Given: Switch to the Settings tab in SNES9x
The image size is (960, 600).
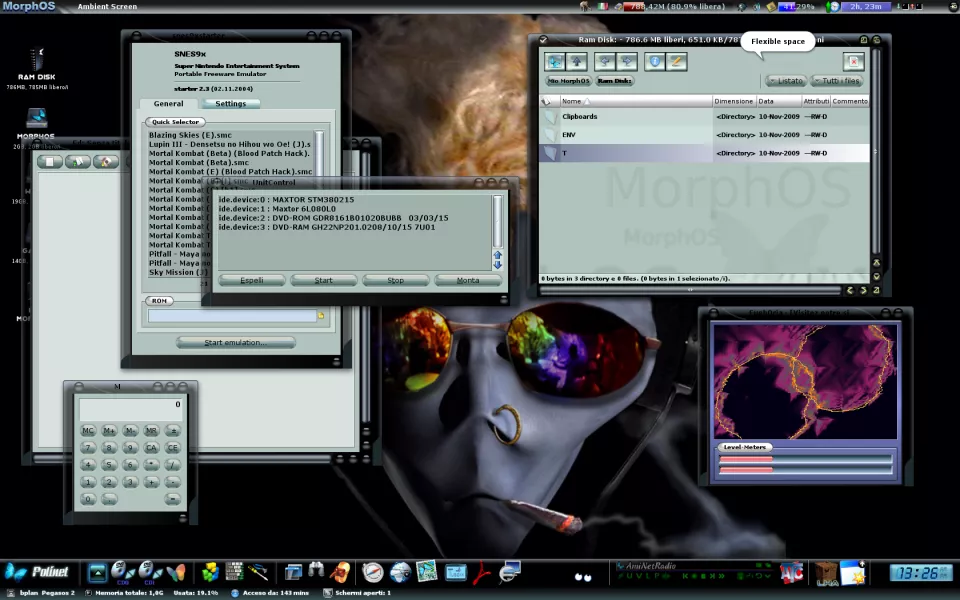Looking at the screenshot, I should (x=231, y=103).
